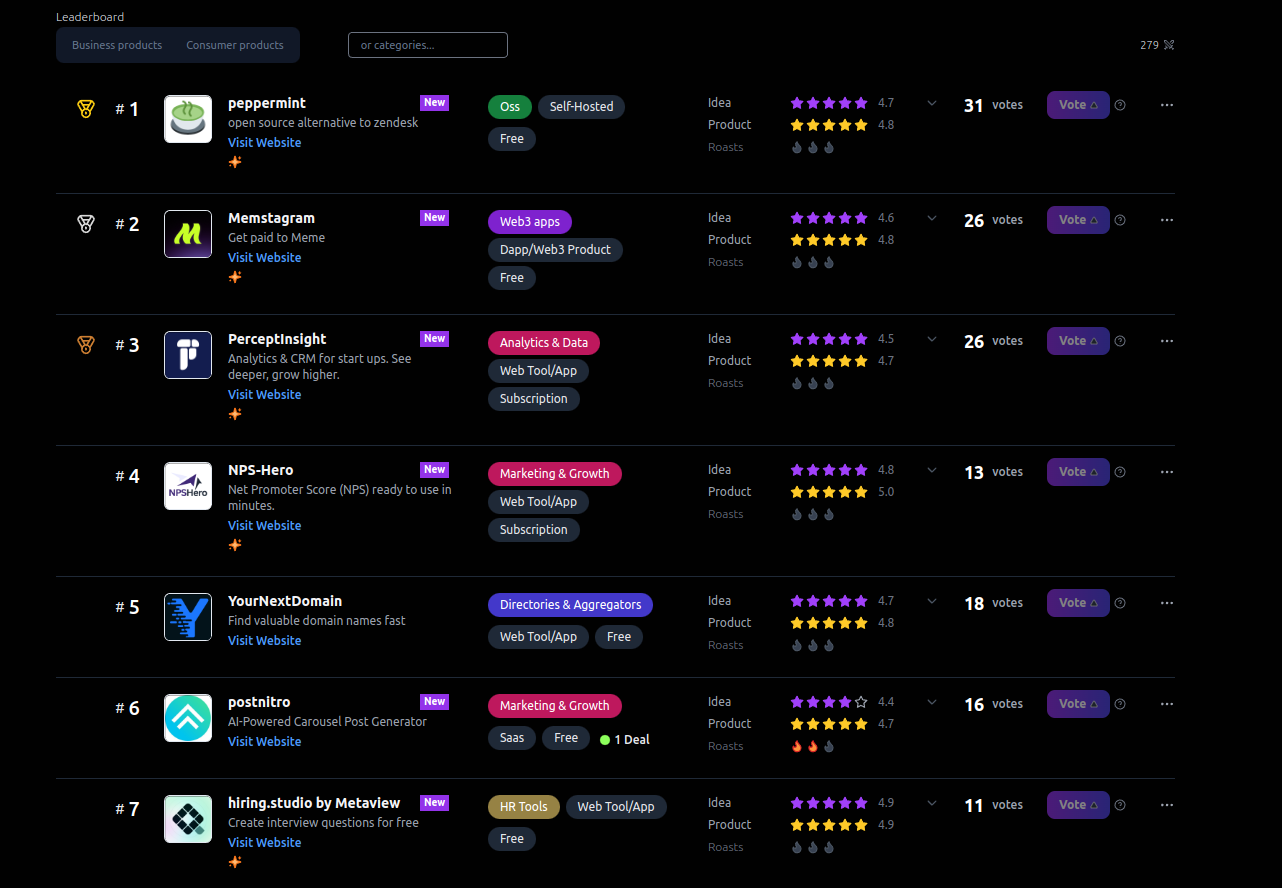Expand ratings chevron for PerceptInsight
The width and height of the screenshot is (1282, 888).
coord(932,339)
